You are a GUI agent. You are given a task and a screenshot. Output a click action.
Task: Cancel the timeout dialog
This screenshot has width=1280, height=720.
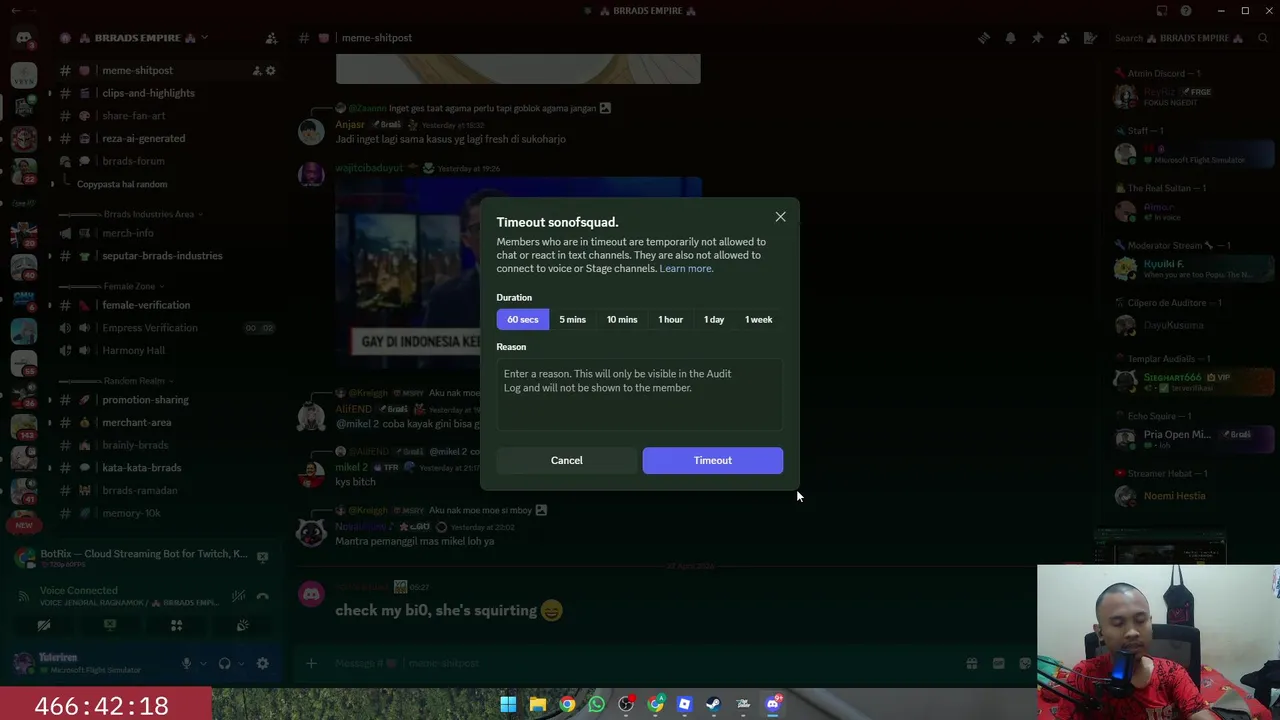click(x=566, y=460)
